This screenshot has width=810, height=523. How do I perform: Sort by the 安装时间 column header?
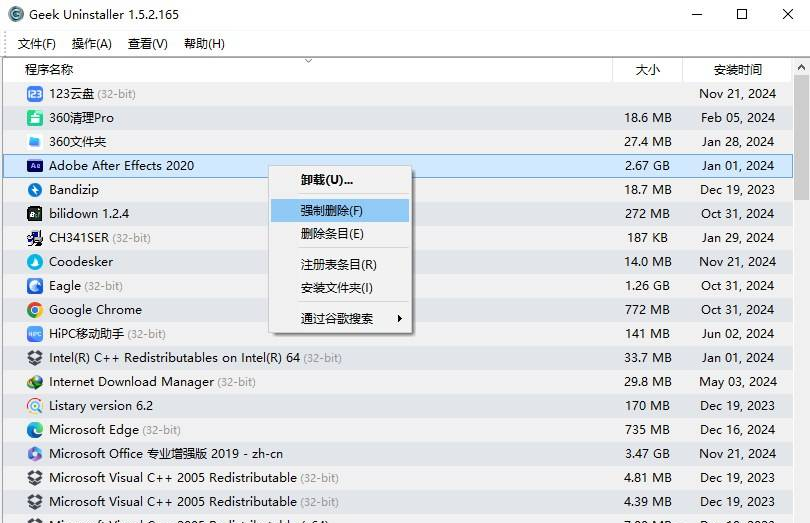[738, 70]
